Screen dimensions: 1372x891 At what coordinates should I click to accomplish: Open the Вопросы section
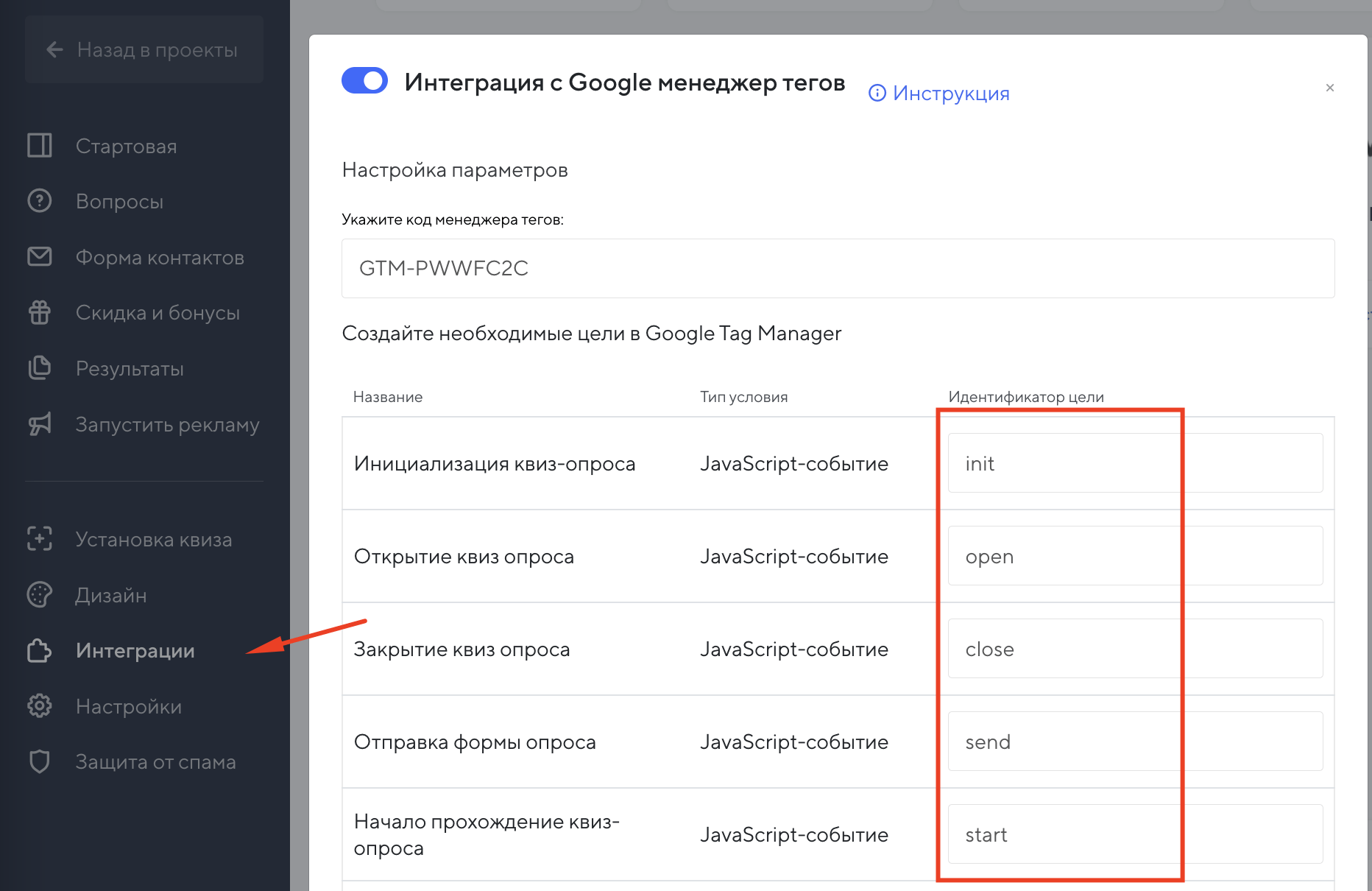coord(120,201)
